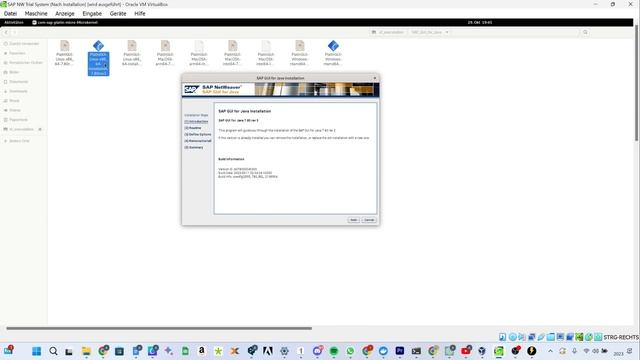Click the highlighted PlatinGUI Linux installation file

[x=98, y=58]
